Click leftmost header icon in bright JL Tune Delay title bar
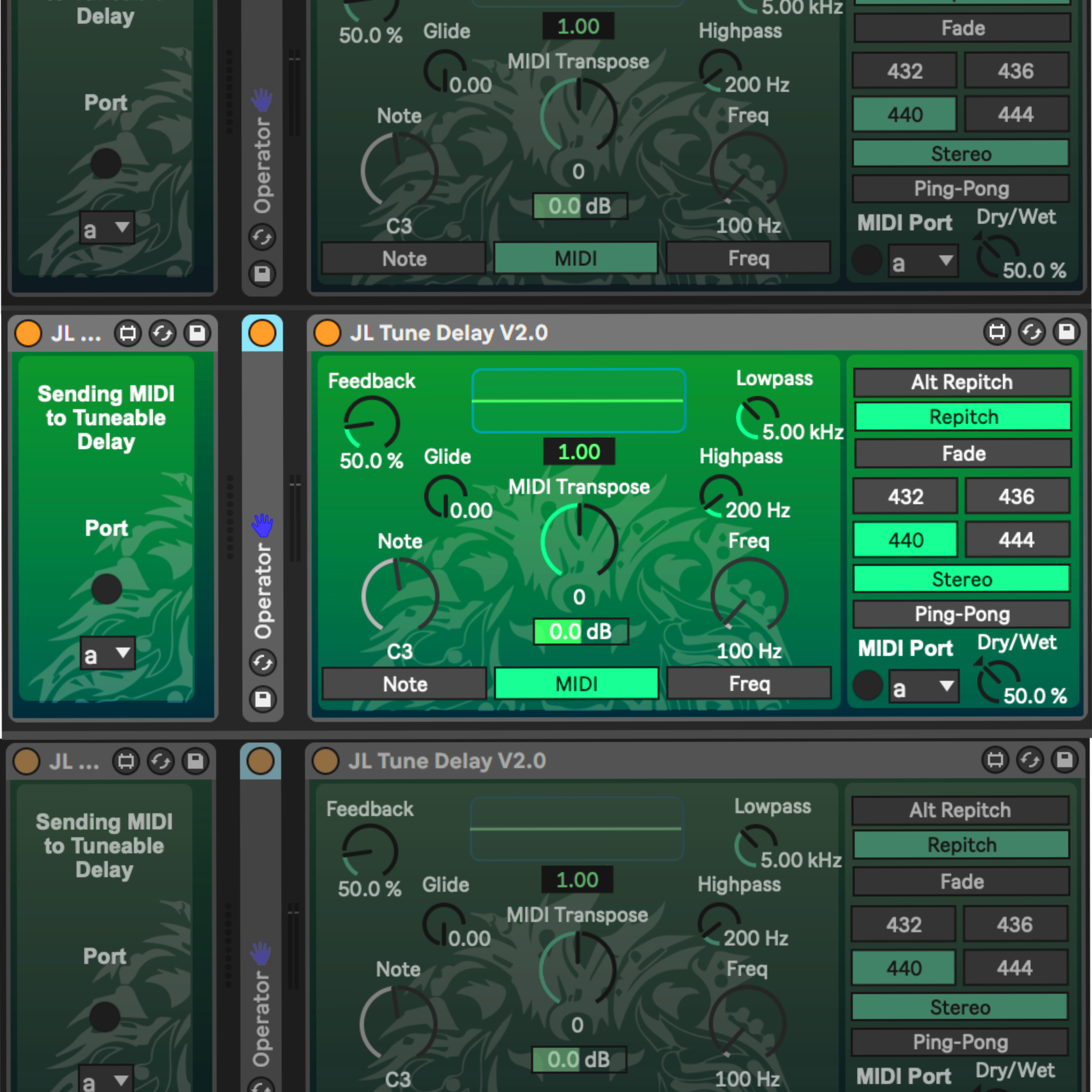Image resolution: width=1092 pixels, height=1092 pixels. [x=997, y=332]
